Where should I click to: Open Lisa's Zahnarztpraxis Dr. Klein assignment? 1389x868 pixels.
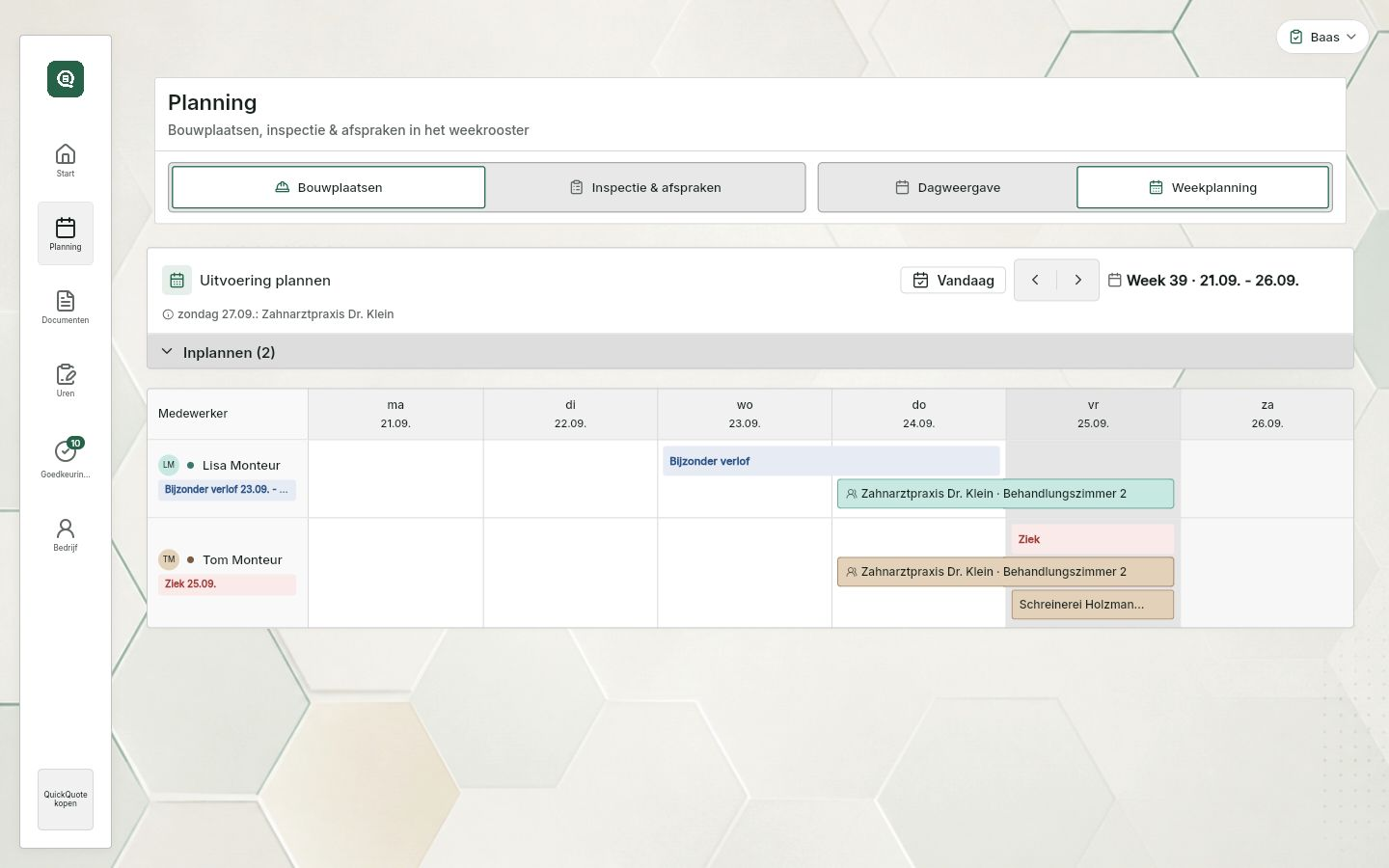click(1005, 494)
